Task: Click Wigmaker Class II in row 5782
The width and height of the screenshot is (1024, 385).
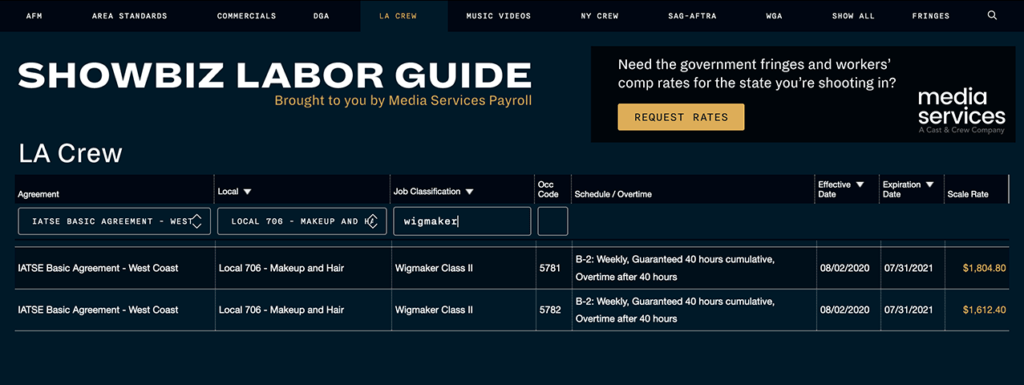Action: point(434,310)
